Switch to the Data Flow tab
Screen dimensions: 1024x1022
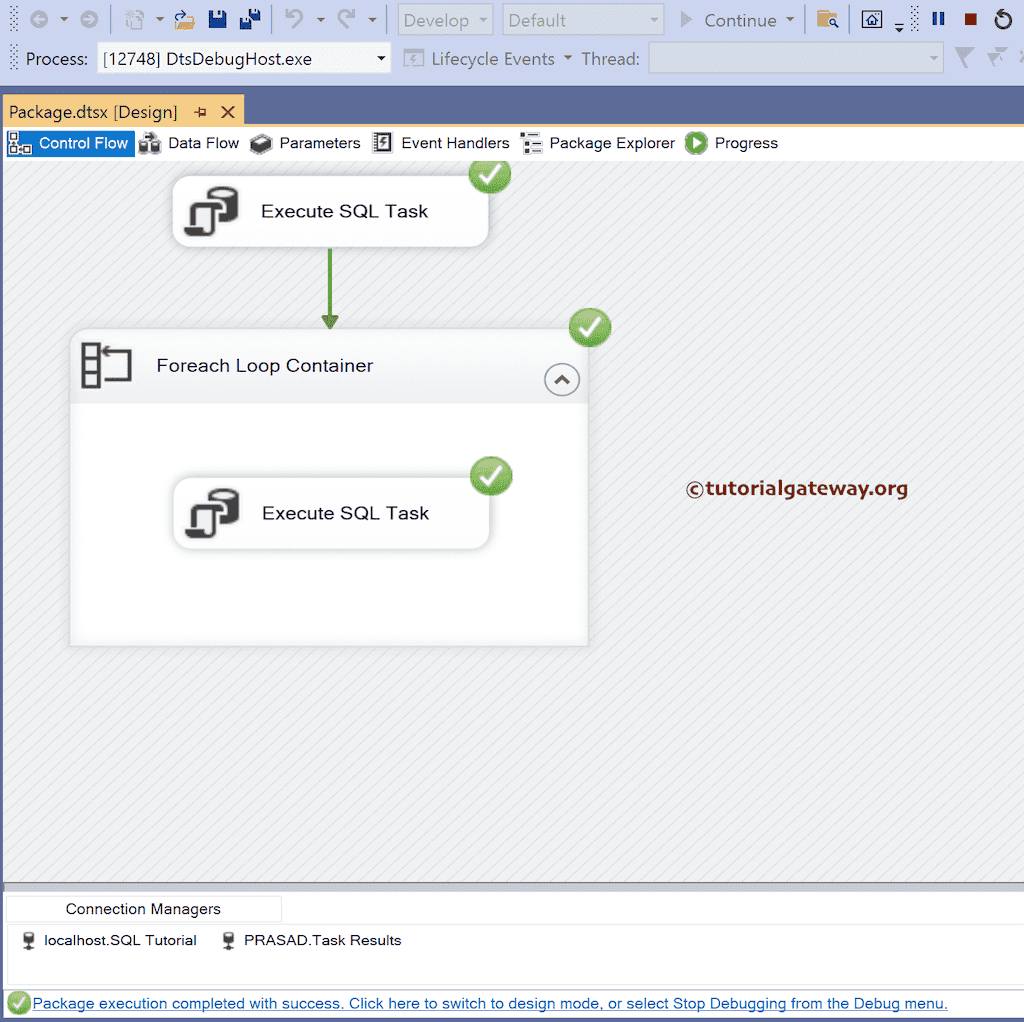[203, 143]
